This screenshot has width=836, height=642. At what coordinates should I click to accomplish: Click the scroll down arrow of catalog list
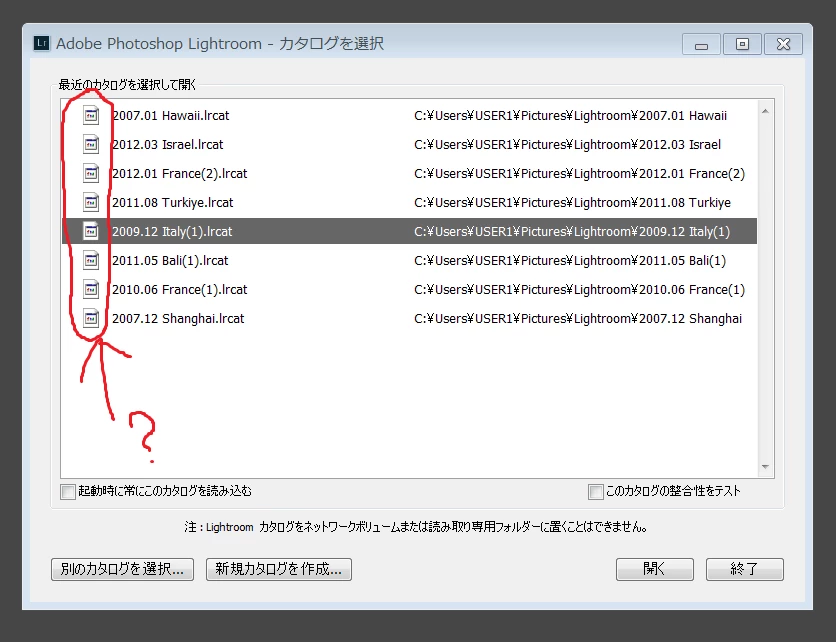click(x=765, y=467)
